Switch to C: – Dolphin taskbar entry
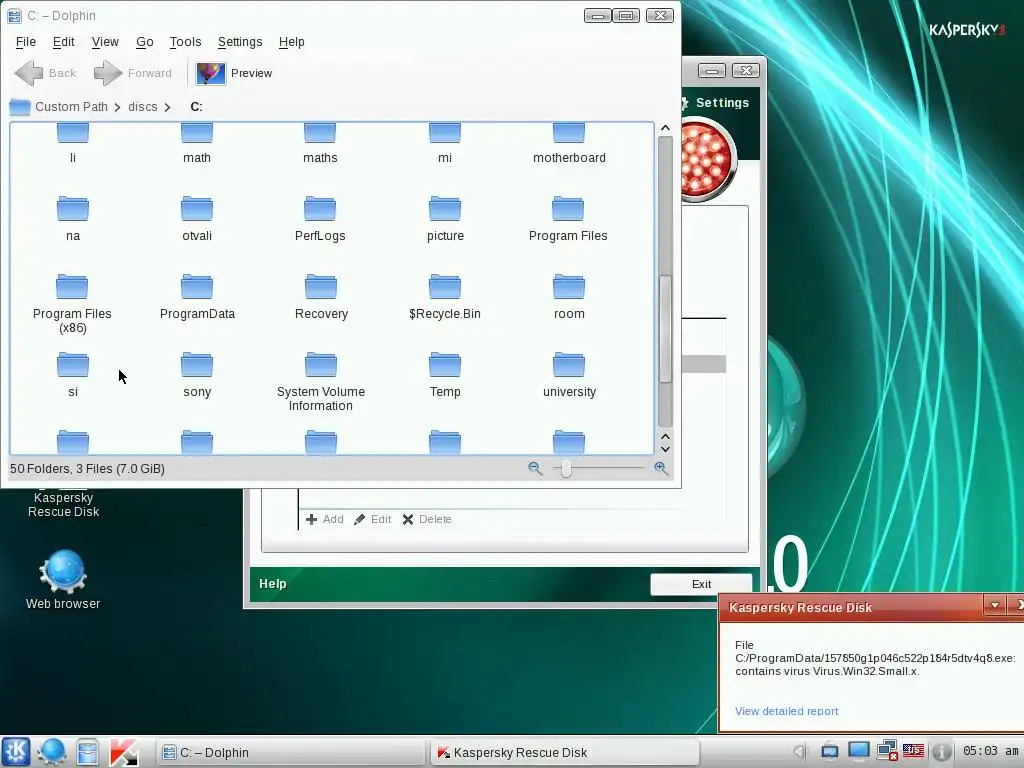Screen dimensions: 1024x768 pyautogui.click(x=290, y=752)
